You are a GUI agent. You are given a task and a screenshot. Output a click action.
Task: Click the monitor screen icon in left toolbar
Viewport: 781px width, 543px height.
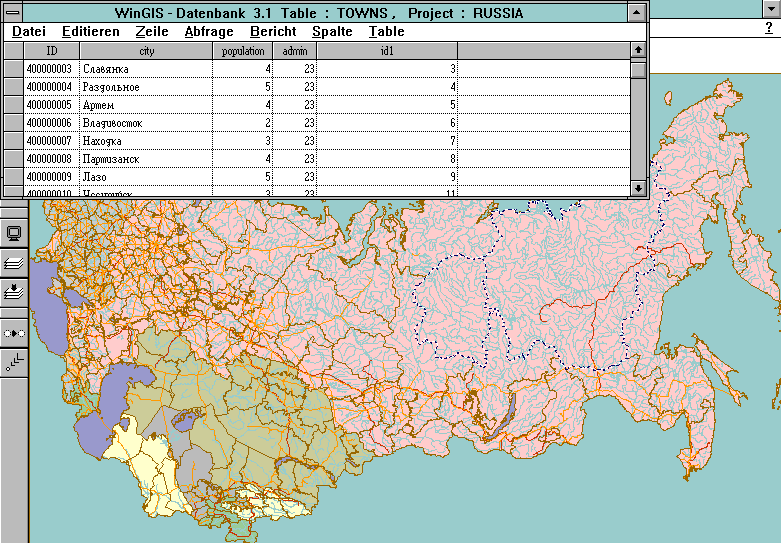pyautogui.click(x=13, y=233)
